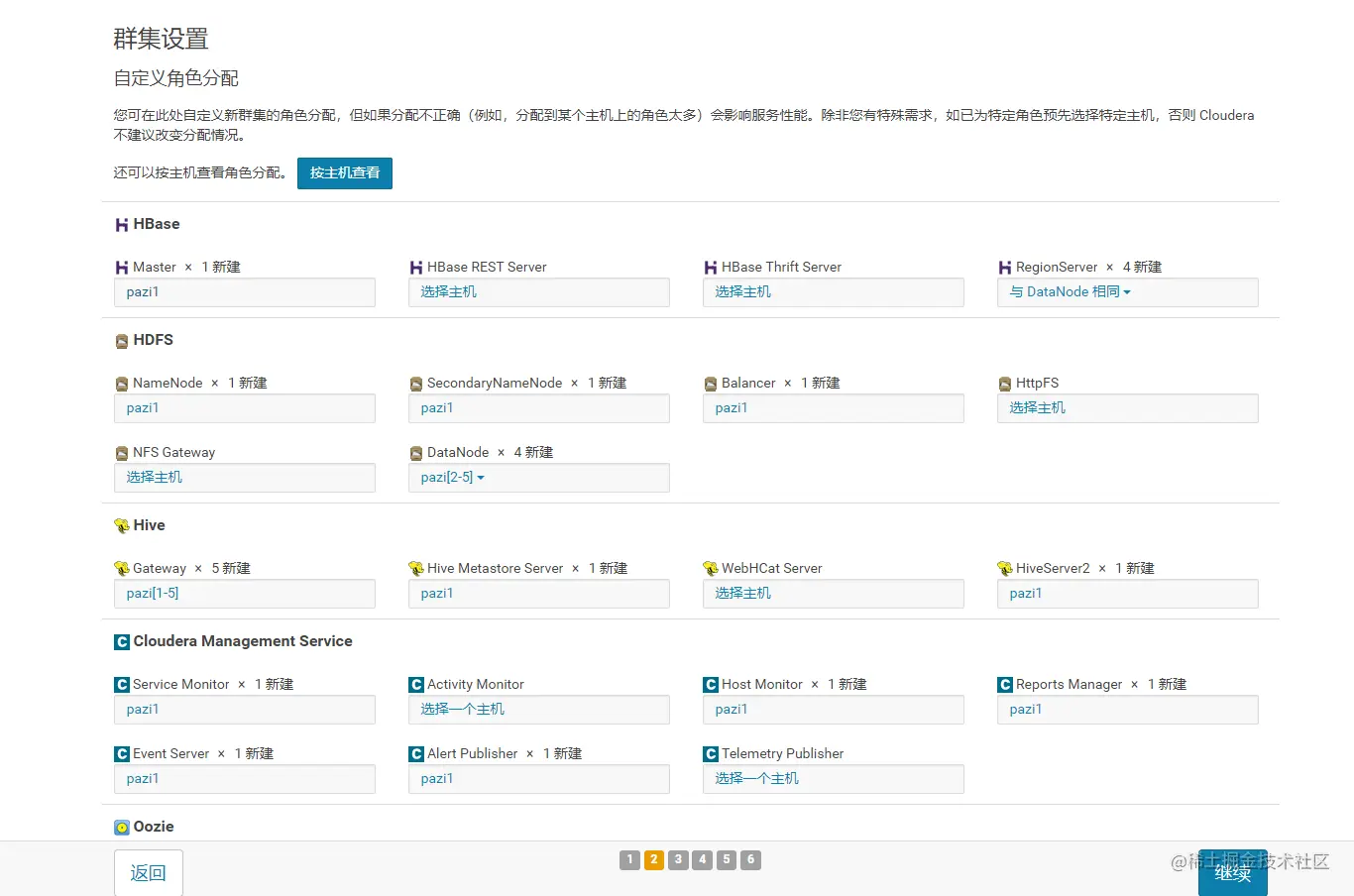Click the HDFS service icon in section header
This screenshot has height=896, width=1354.
(122, 341)
